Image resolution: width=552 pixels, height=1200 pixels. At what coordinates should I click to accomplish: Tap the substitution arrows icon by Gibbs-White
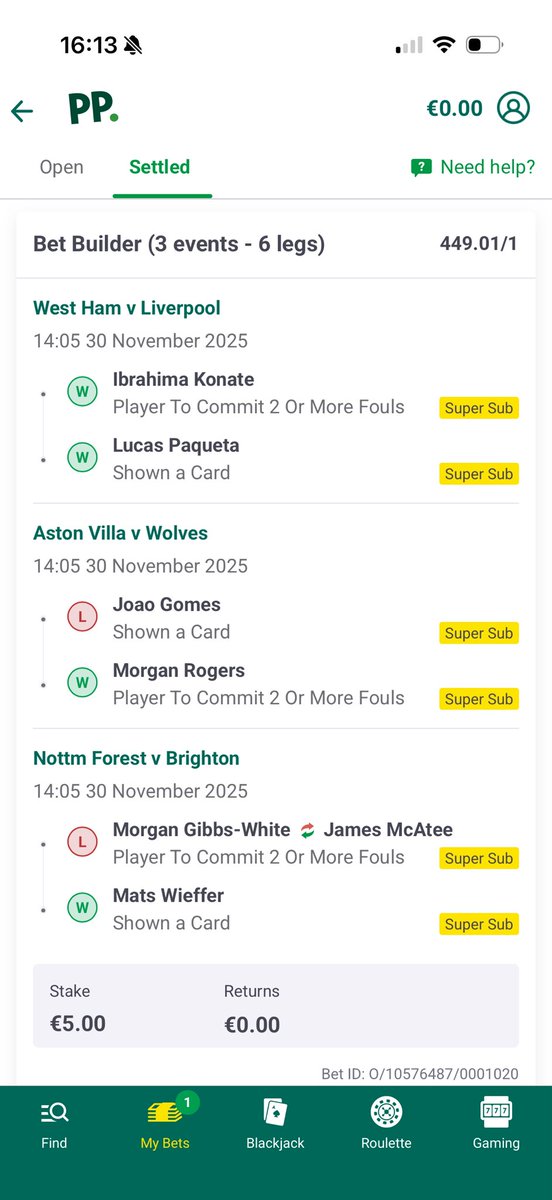pyautogui.click(x=307, y=830)
